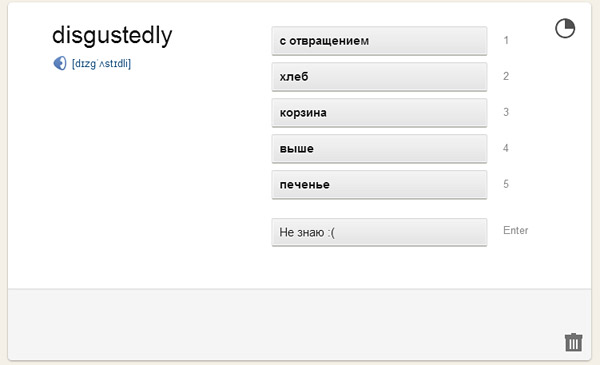This screenshot has width=600, height=365.
Task: Click the "Enter" shortcut hint label
Action: point(515,230)
